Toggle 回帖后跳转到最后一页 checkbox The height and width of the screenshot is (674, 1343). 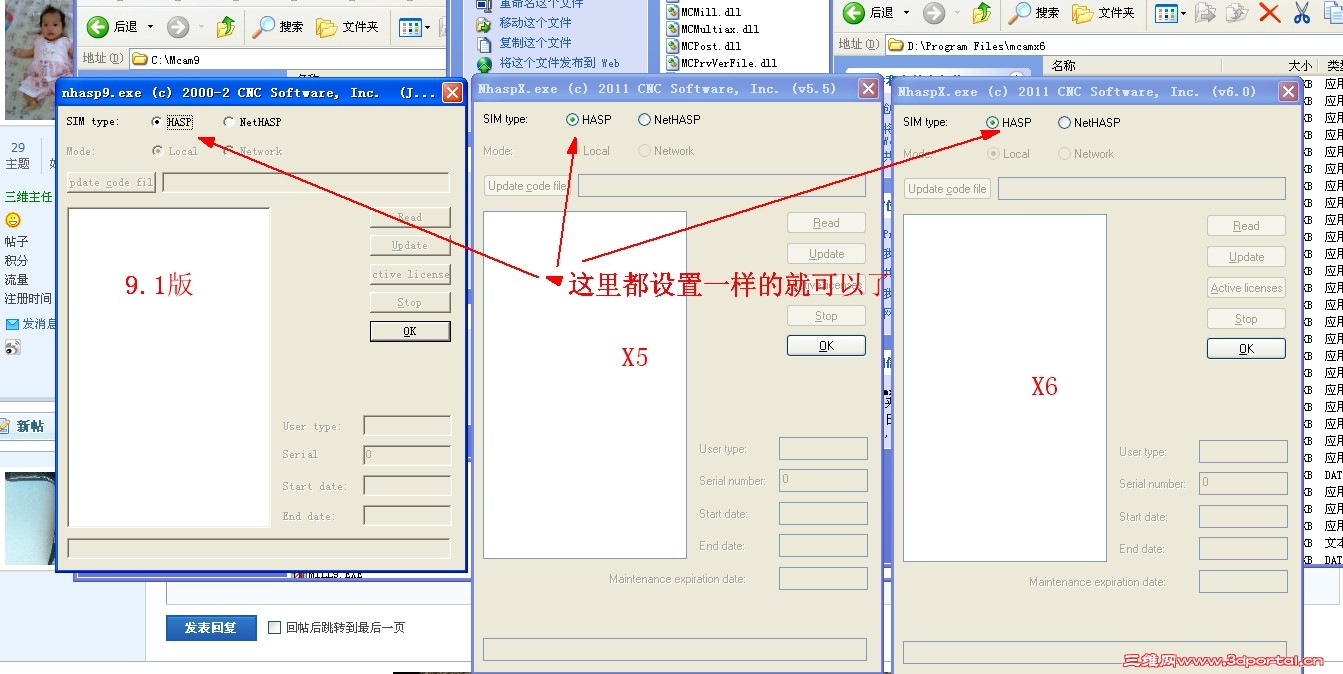click(x=275, y=628)
